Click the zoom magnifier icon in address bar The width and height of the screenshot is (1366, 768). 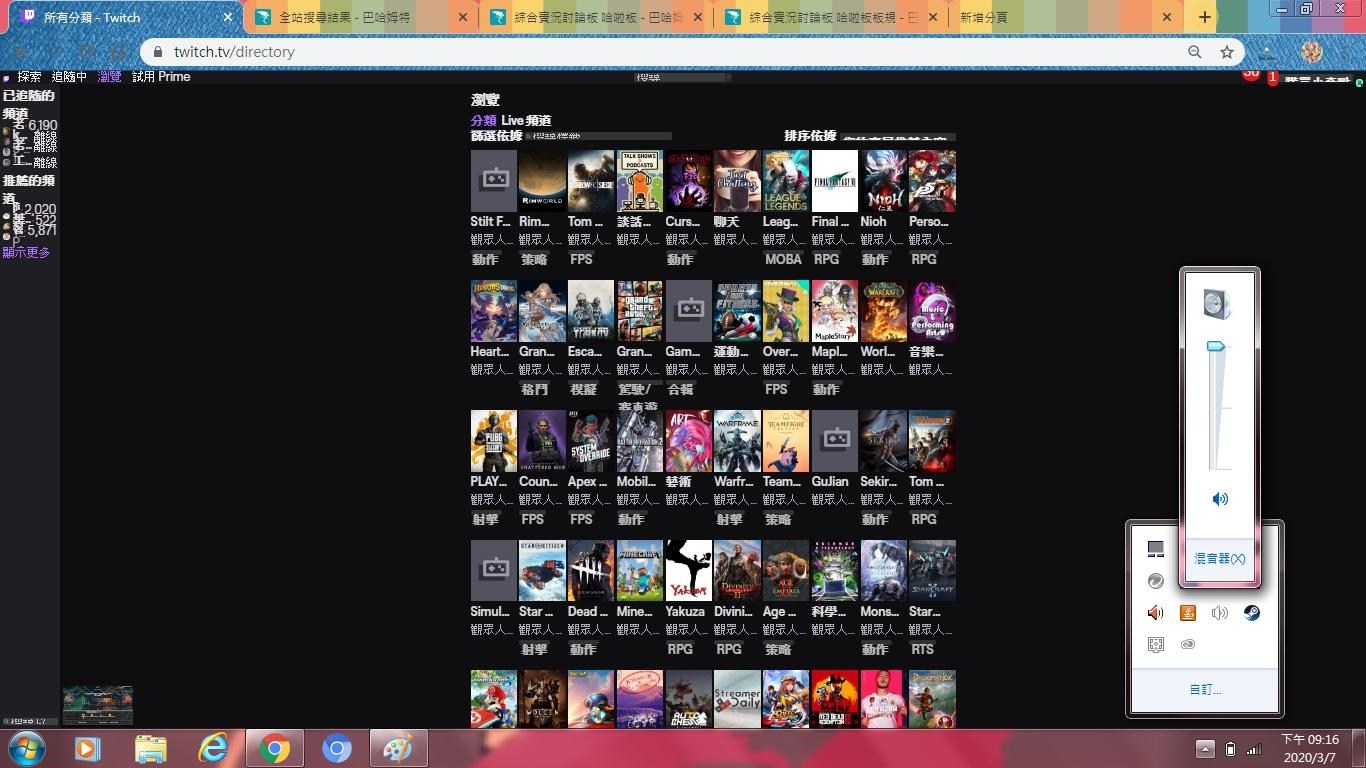click(1194, 52)
